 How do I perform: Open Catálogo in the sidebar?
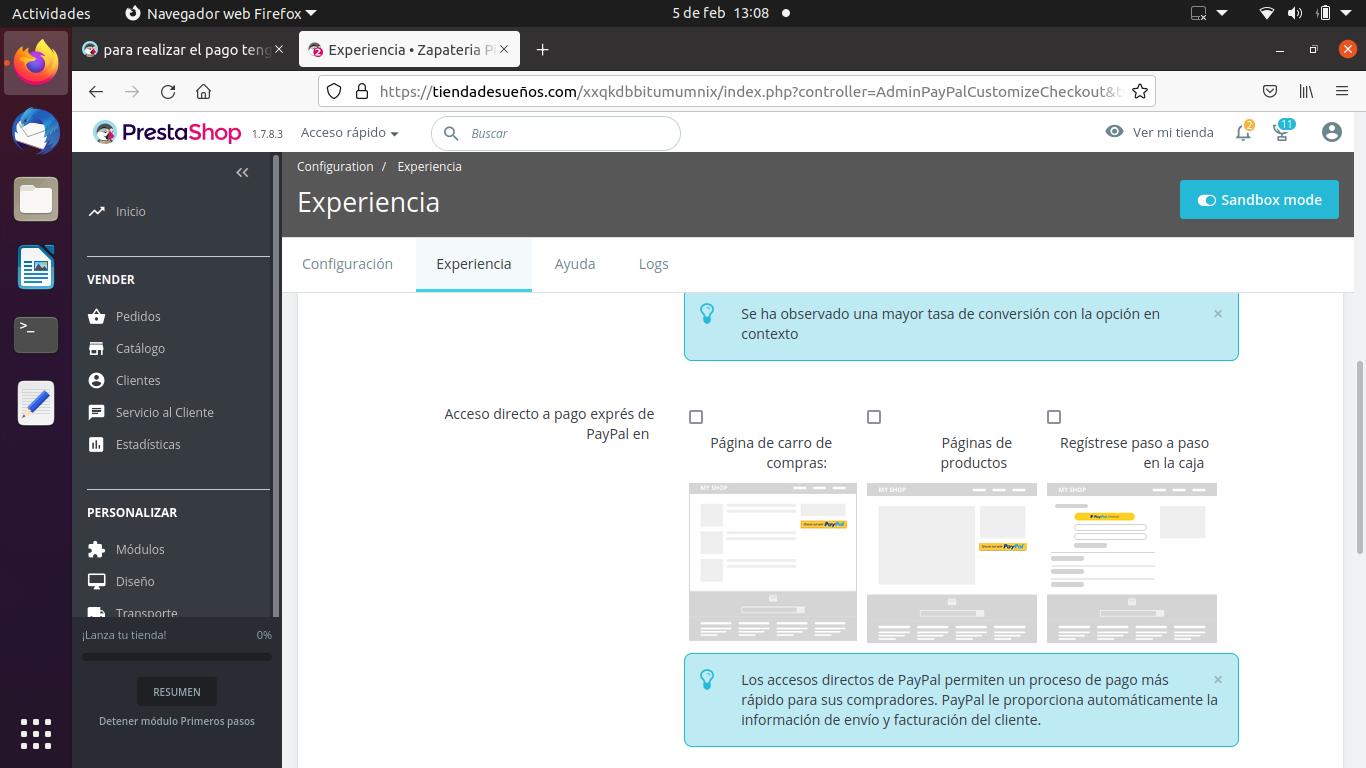[140, 348]
